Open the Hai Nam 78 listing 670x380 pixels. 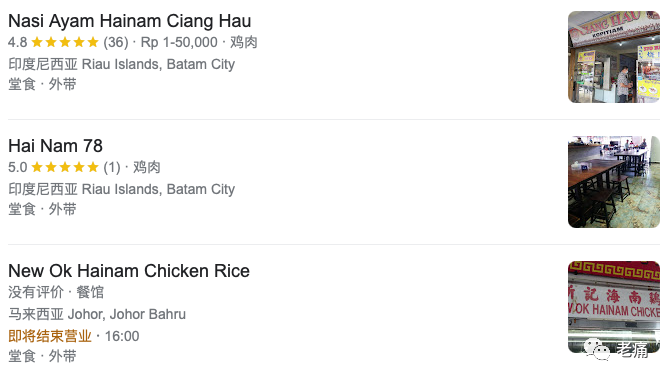tap(56, 146)
